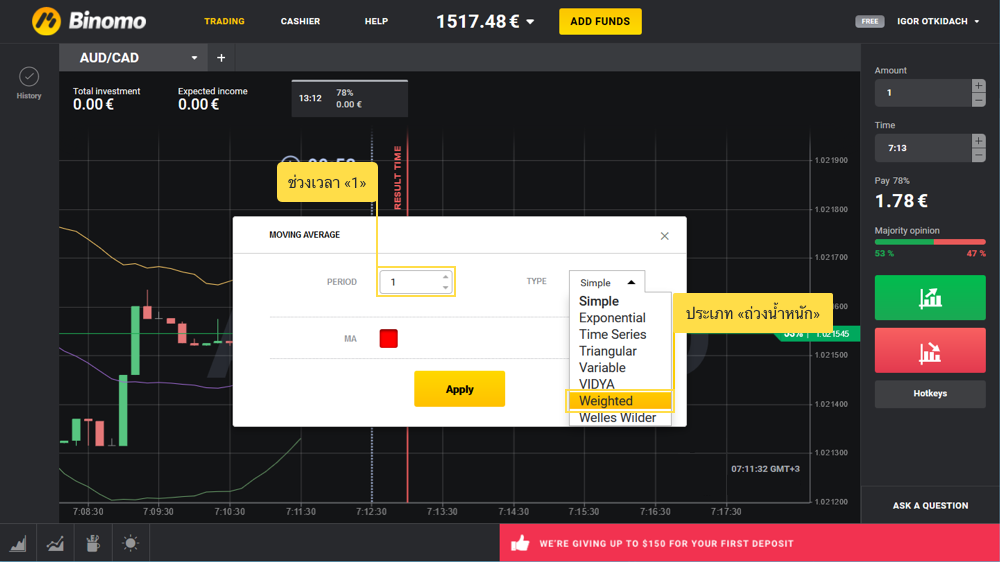Open the chart type icon in bottom toolbar

click(18, 543)
